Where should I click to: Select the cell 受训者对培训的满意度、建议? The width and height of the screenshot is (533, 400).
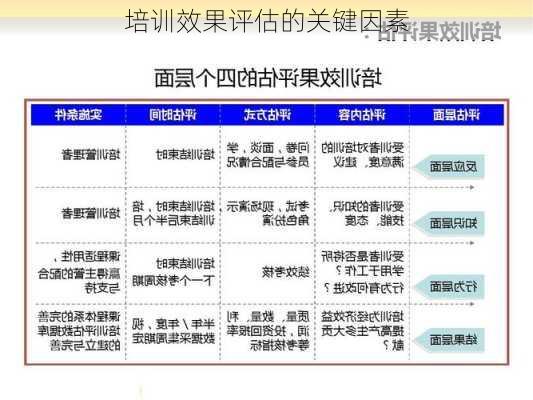363,155
